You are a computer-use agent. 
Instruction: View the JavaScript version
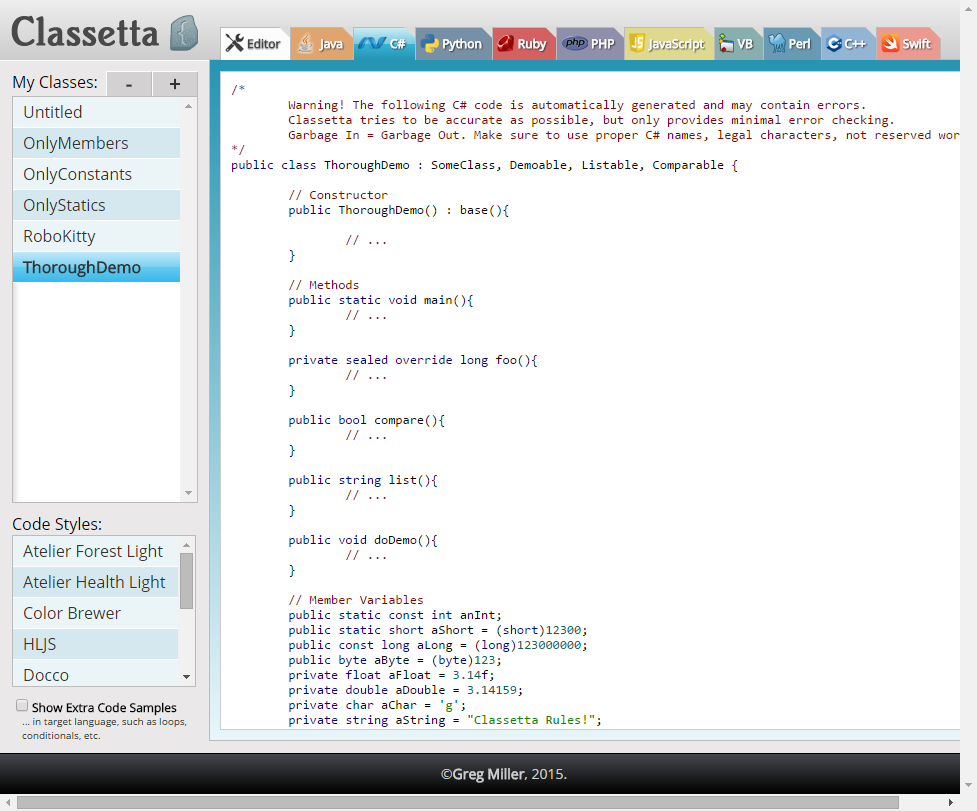pyautogui.click(x=668, y=43)
